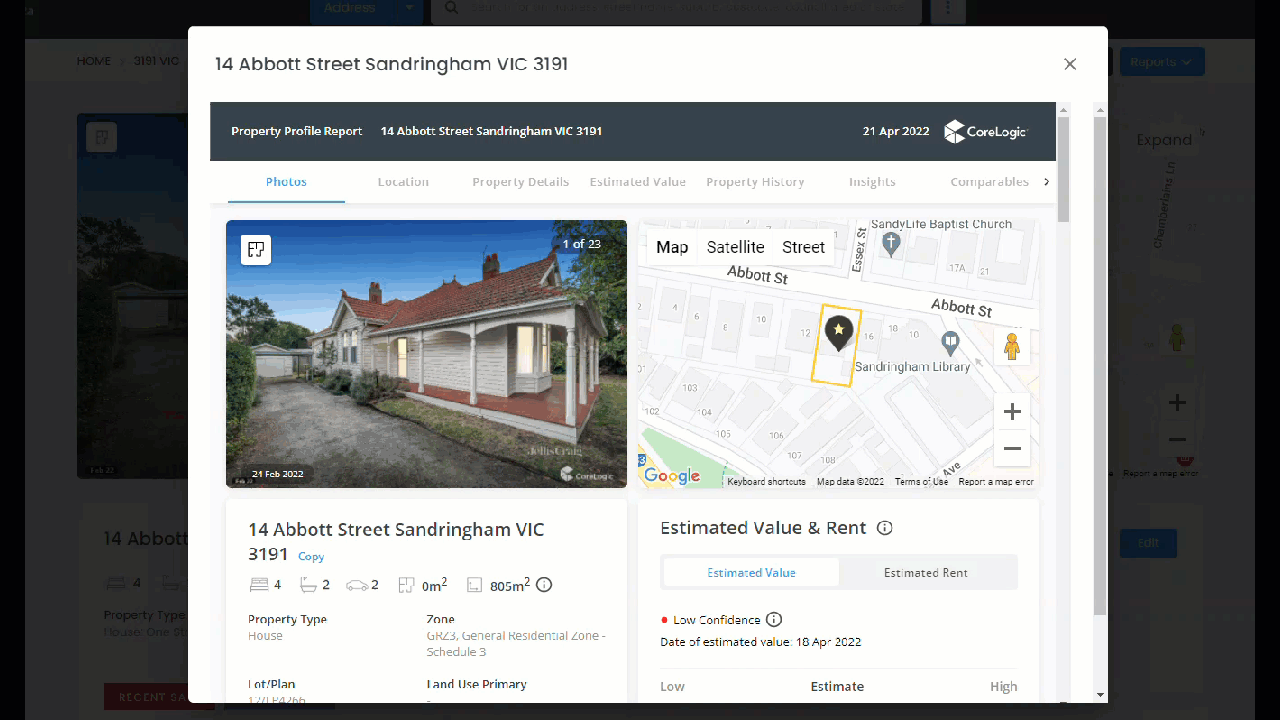Click the bathrooms icon
Image resolution: width=1280 pixels, height=720 pixels.
point(308,585)
